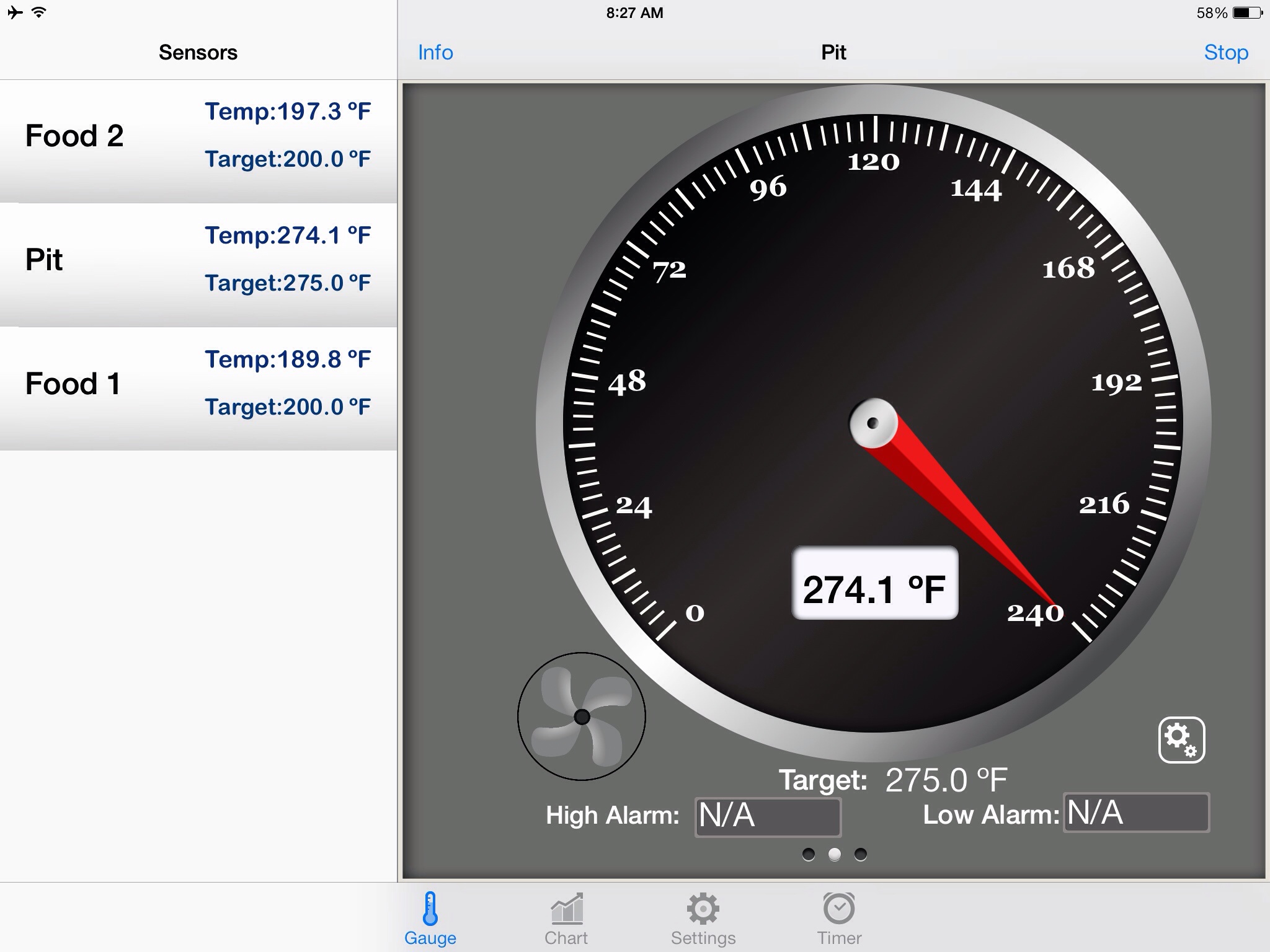
Task: Tap the fan blower icon
Action: coord(582,716)
